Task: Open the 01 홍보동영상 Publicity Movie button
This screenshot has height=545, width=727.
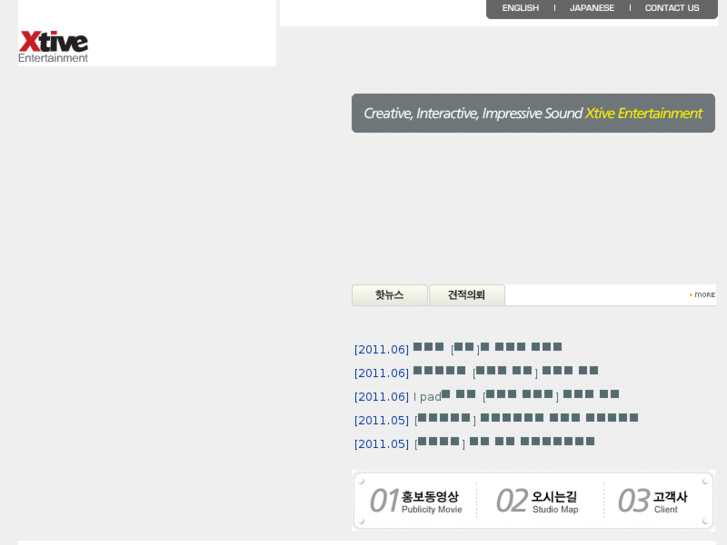Action: pyautogui.click(x=416, y=501)
